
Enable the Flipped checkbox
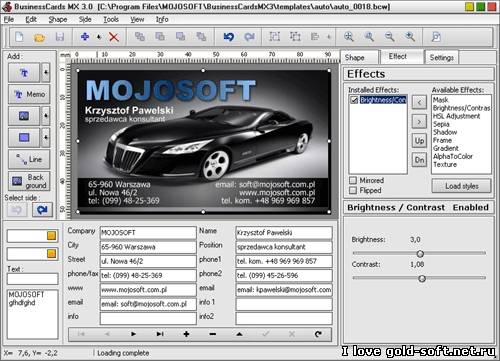click(x=353, y=190)
